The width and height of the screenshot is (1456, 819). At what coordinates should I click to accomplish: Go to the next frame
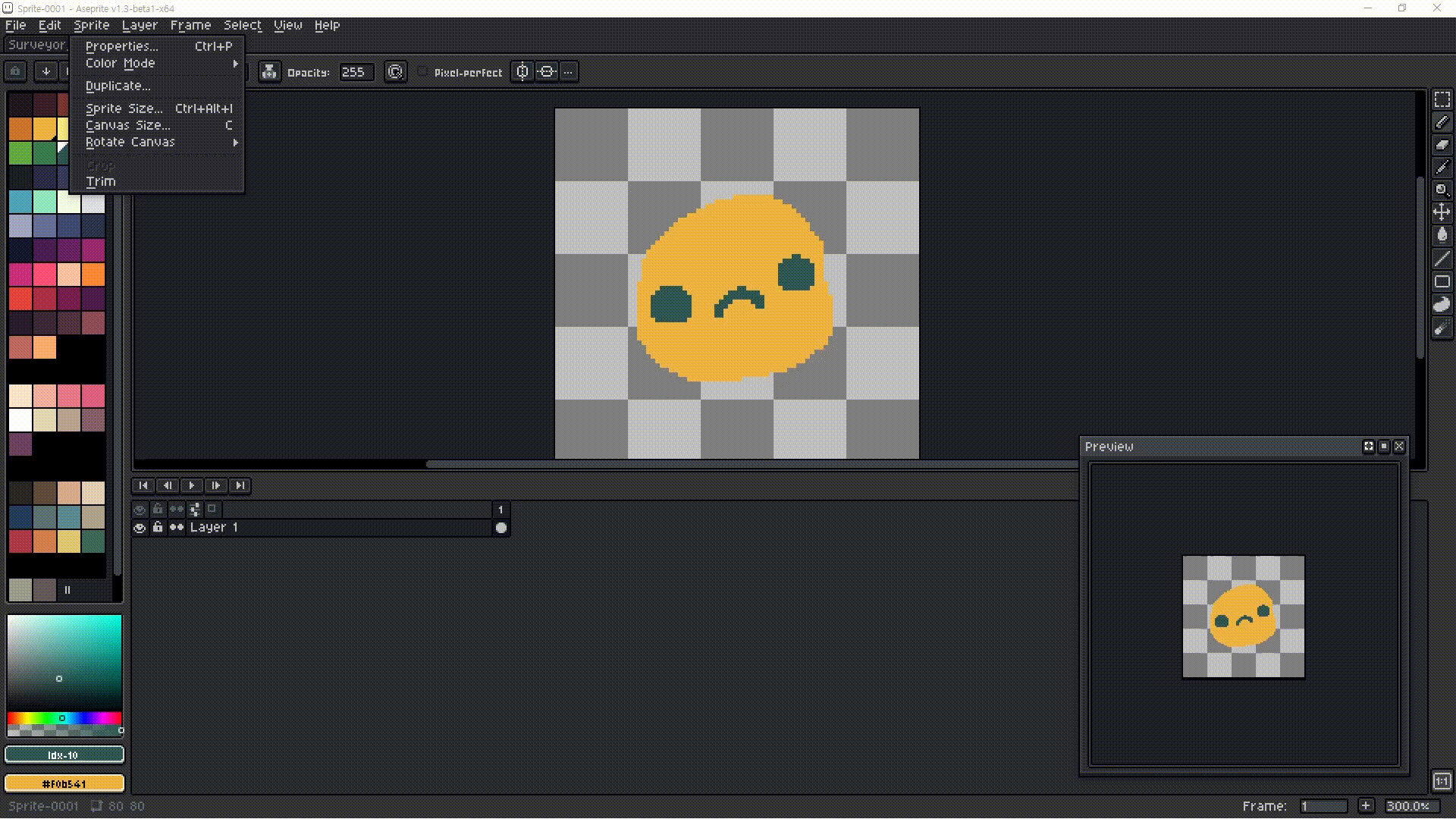pyautogui.click(x=216, y=485)
